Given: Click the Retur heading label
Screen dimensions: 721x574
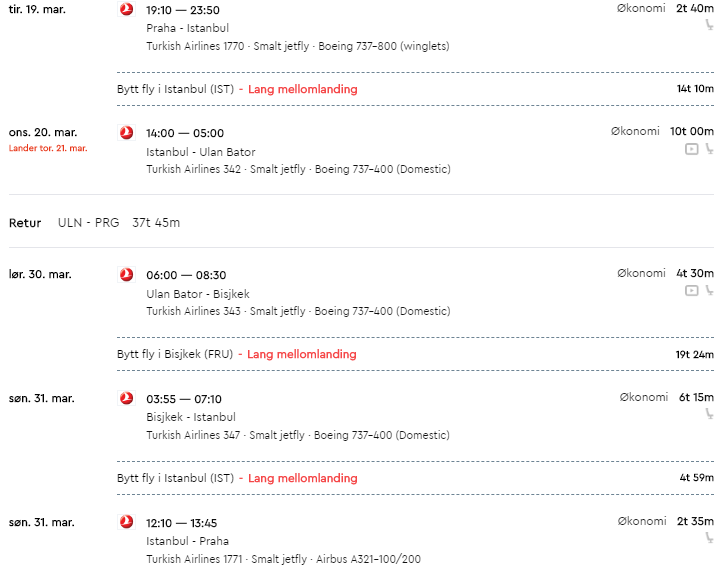Looking at the screenshot, I should coord(25,223).
